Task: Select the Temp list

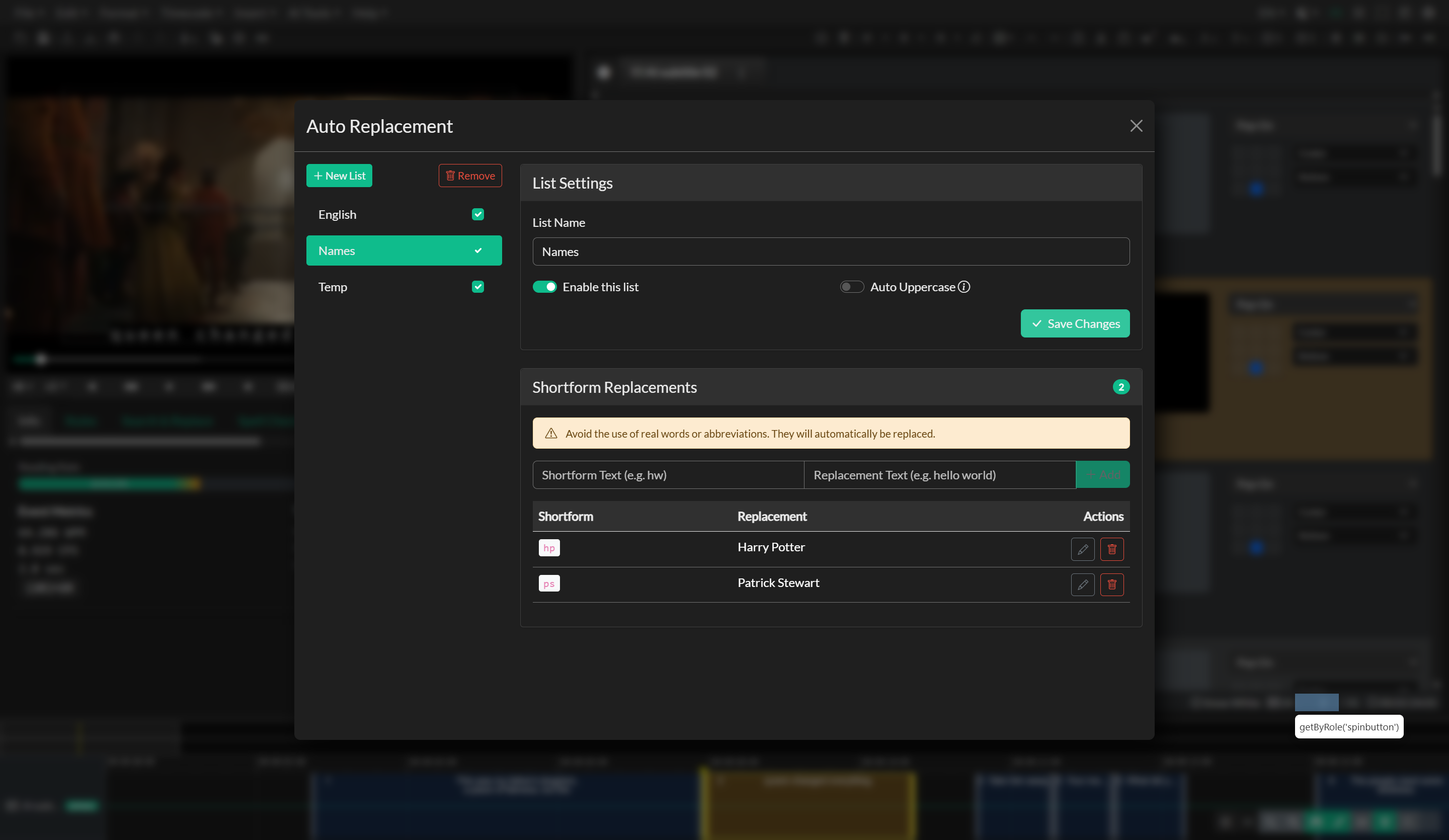Action: 404,287
